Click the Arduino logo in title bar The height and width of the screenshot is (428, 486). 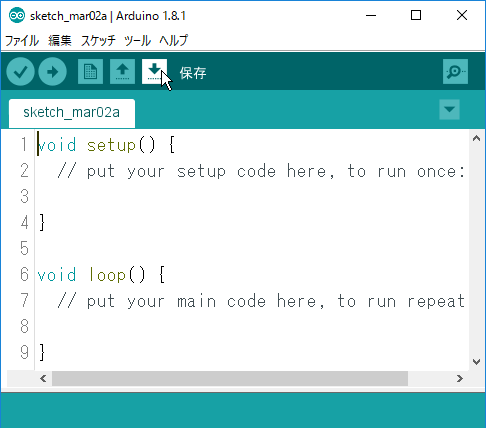pyautogui.click(x=17, y=15)
